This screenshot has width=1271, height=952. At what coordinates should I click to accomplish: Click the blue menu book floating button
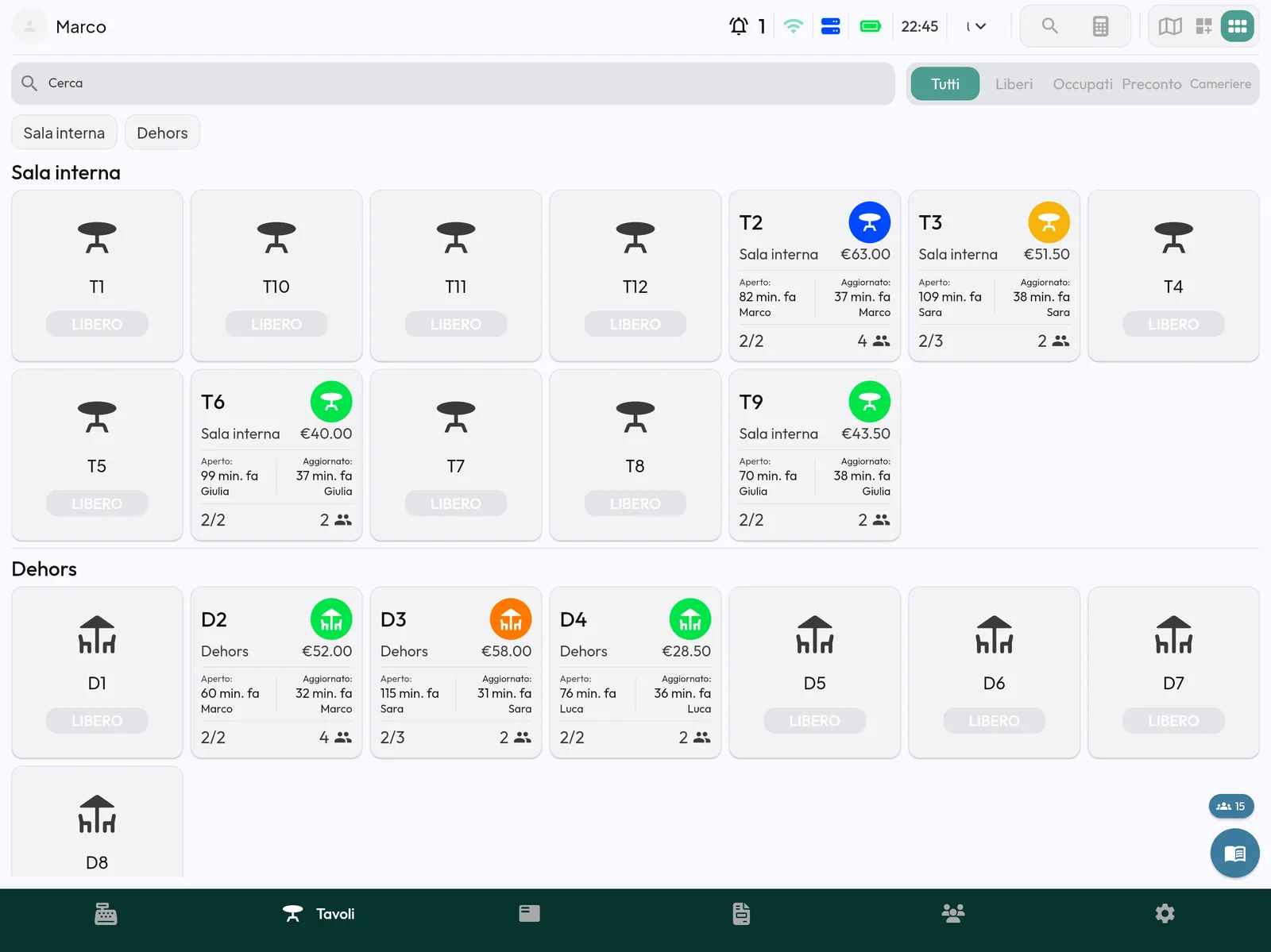click(1234, 854)
